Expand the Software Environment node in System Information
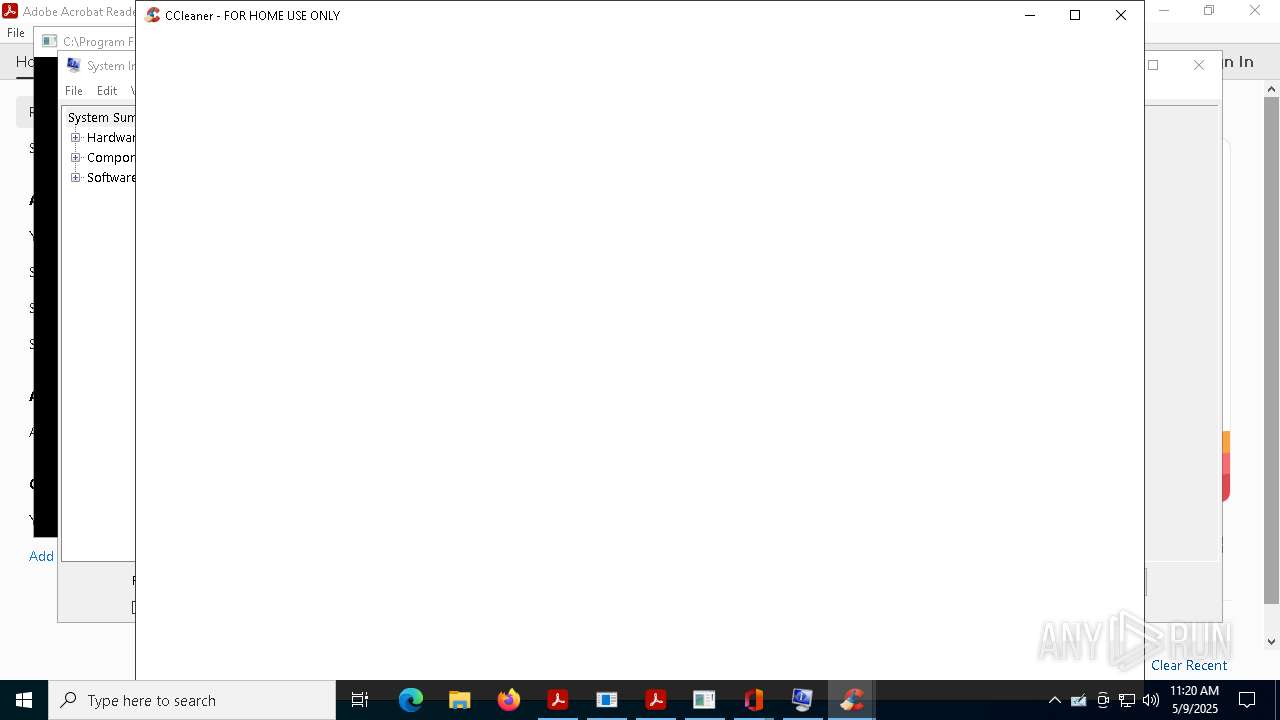1280x720 pixels. pyautogui.click(x=75, y=177)
